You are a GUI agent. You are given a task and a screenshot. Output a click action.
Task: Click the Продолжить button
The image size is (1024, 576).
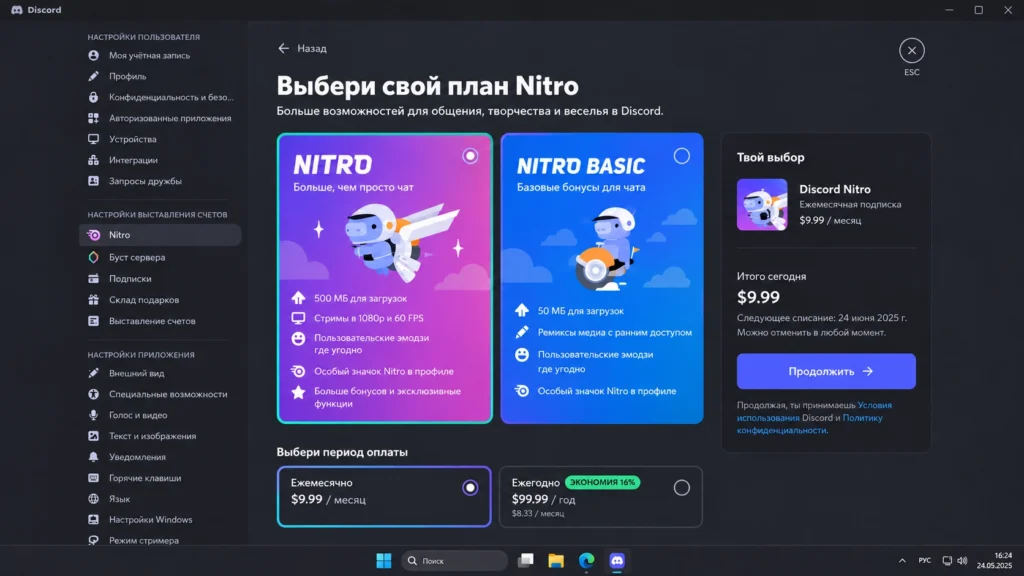(x=826, y=372)
